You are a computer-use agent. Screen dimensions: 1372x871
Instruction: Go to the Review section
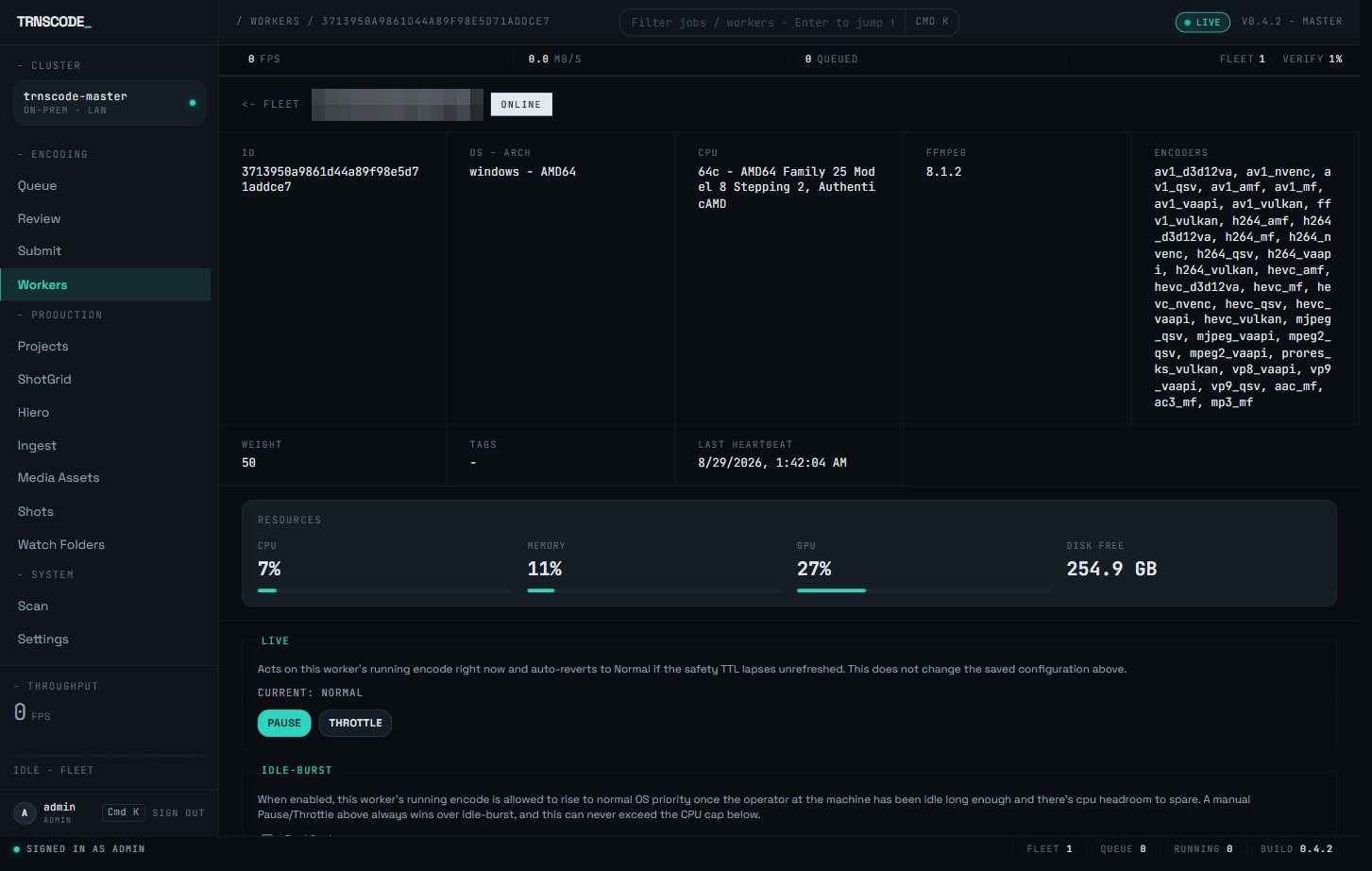click(x=105, y=218)
